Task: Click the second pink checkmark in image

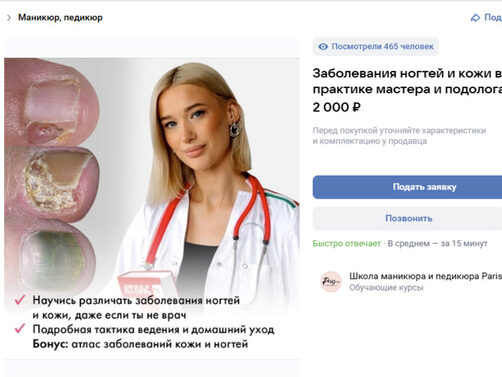Action: (20, 329)
